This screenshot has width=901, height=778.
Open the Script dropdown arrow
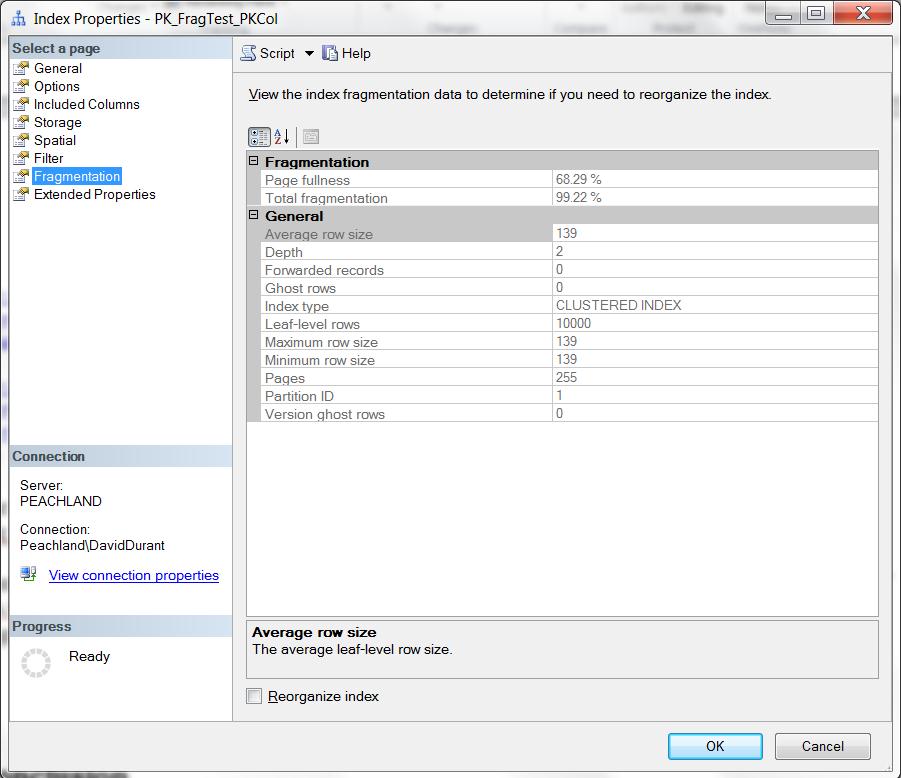tap(309, 53)
